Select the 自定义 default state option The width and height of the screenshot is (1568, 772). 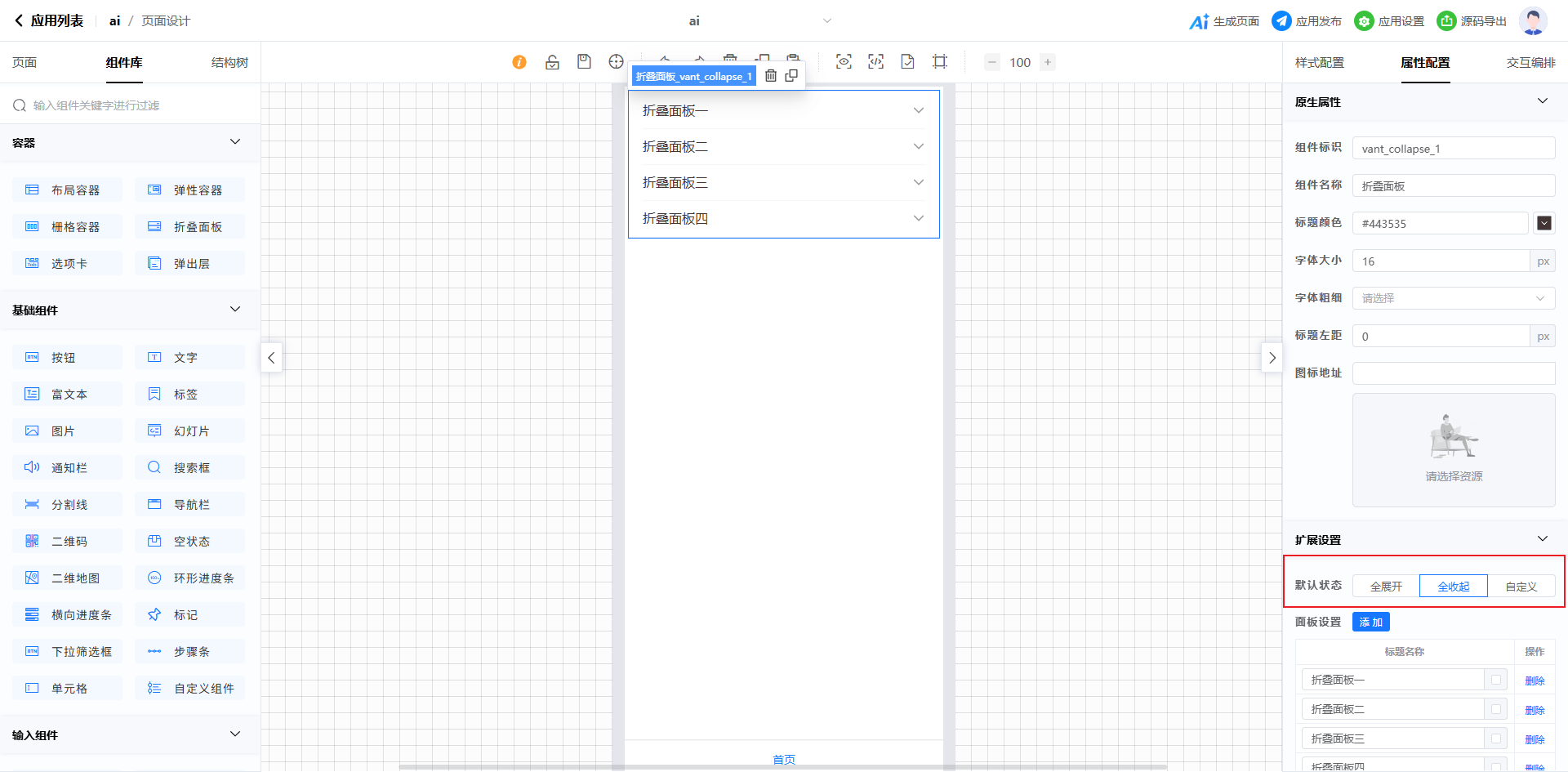(1521, 587)
